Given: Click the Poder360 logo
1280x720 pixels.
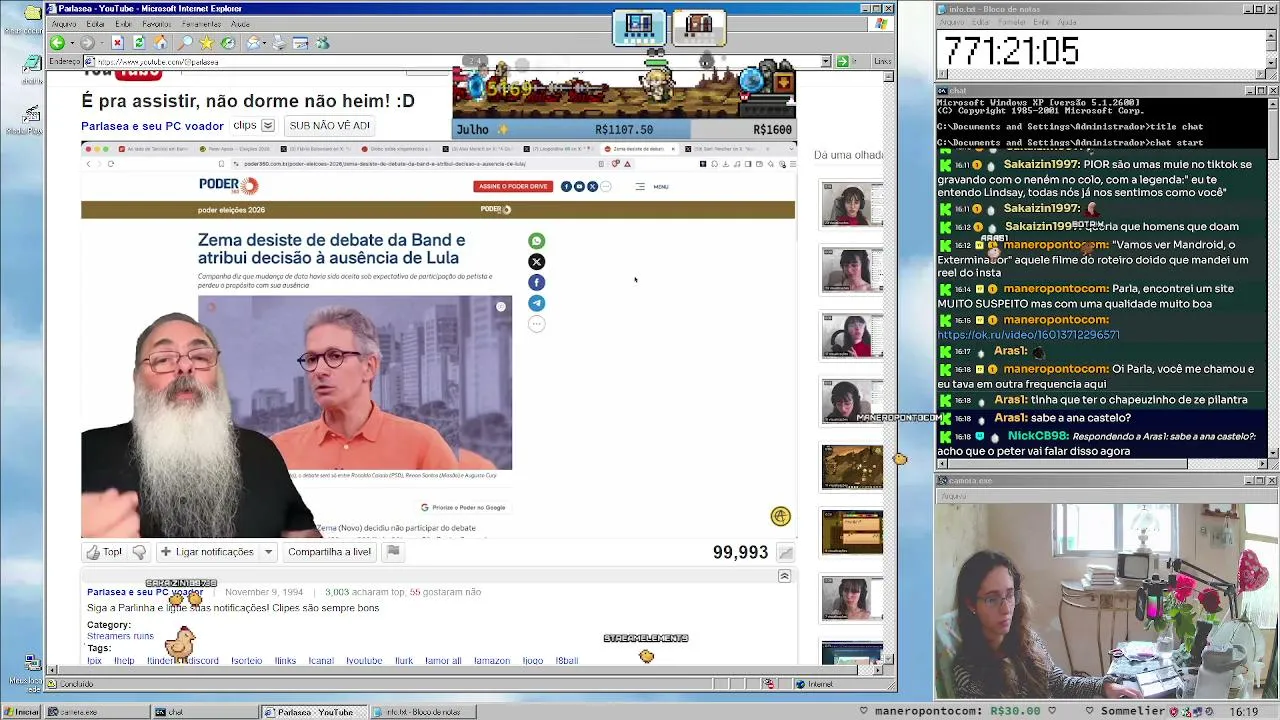Looking at the screenshot, I should tap(228, 185).
